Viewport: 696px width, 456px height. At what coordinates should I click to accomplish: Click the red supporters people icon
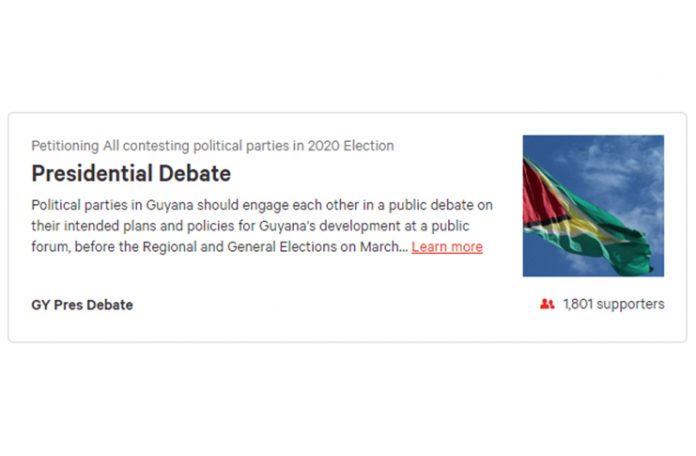tap(547, 304)
